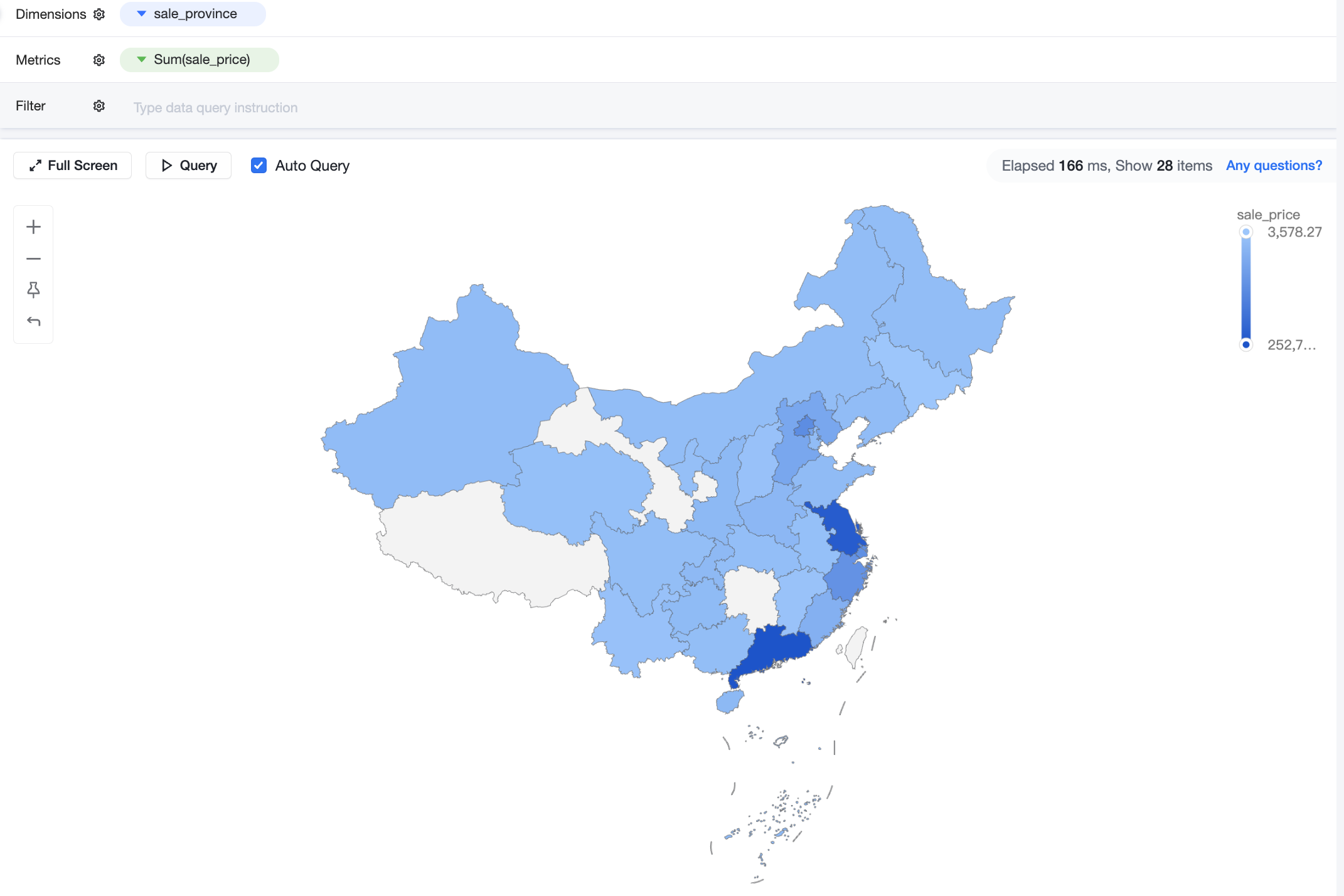Open the Dimensions settings gear
Screen dimensions: 1344x896
(99, 14)
